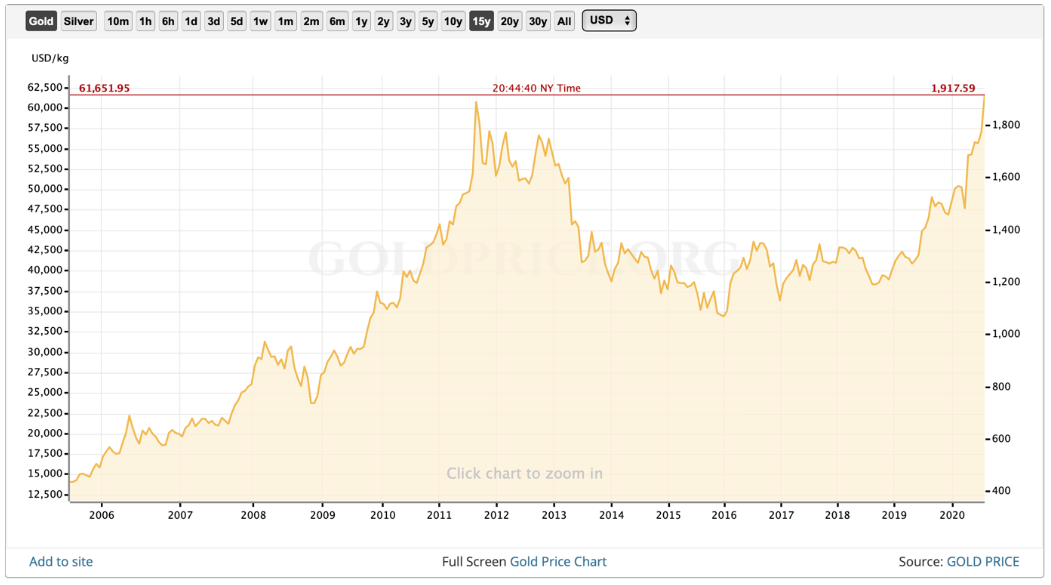Select 3d time interval
Image resolution: width=1051 pixels, height=585 pixels.
(x=214, y=21)
